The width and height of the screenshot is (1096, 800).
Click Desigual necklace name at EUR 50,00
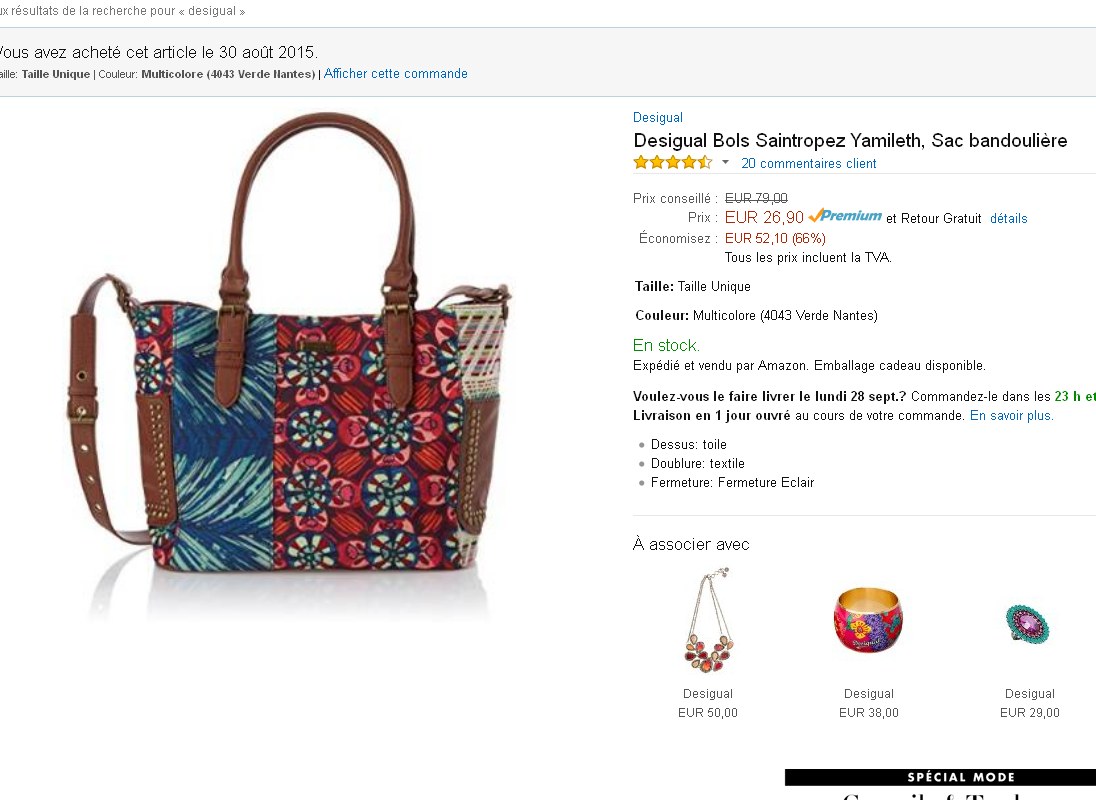coord(708,694)
